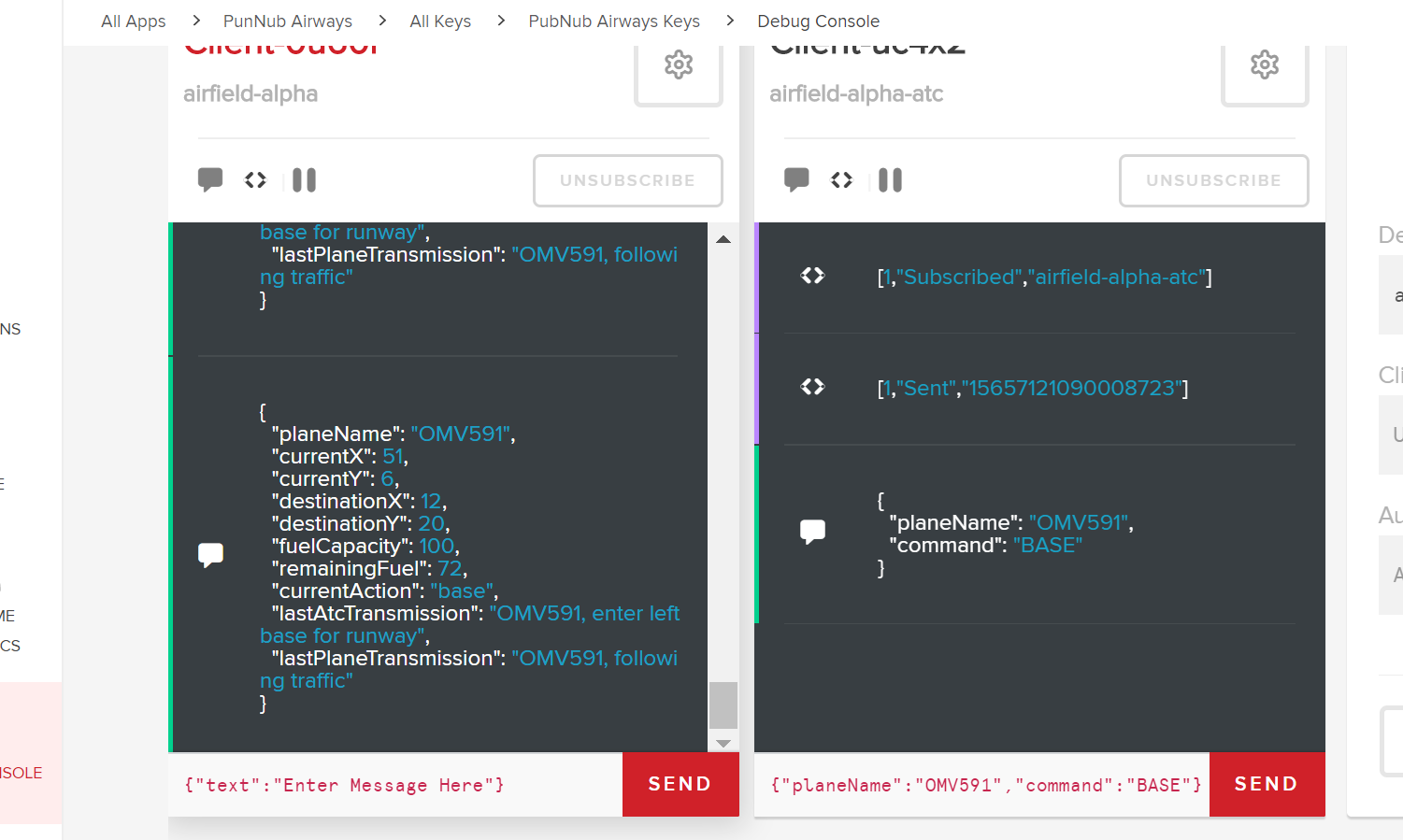Toggle messages filter in airfield-alpha panel
Image resolution: width=1403 pixels, height=840 pixels.
pyautogui.click(x=210, y=179)
